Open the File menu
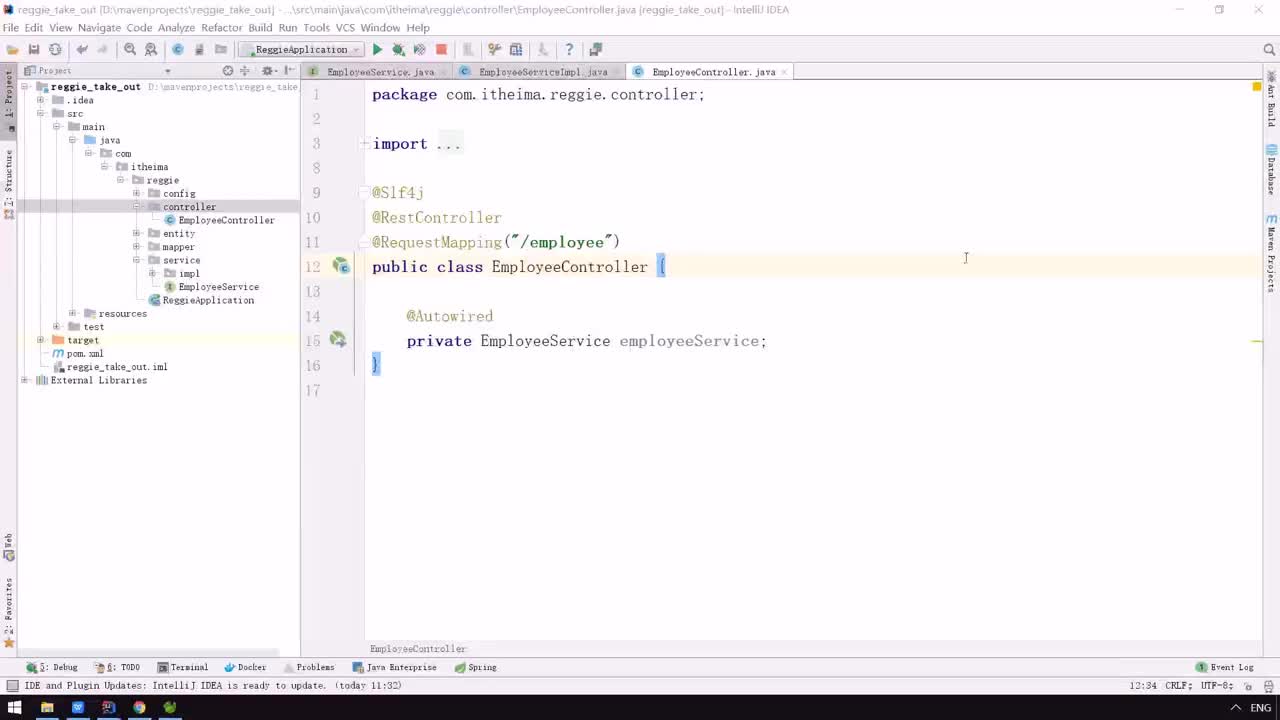The height and width of the screenshot is (720, 1280). (10, 27)
